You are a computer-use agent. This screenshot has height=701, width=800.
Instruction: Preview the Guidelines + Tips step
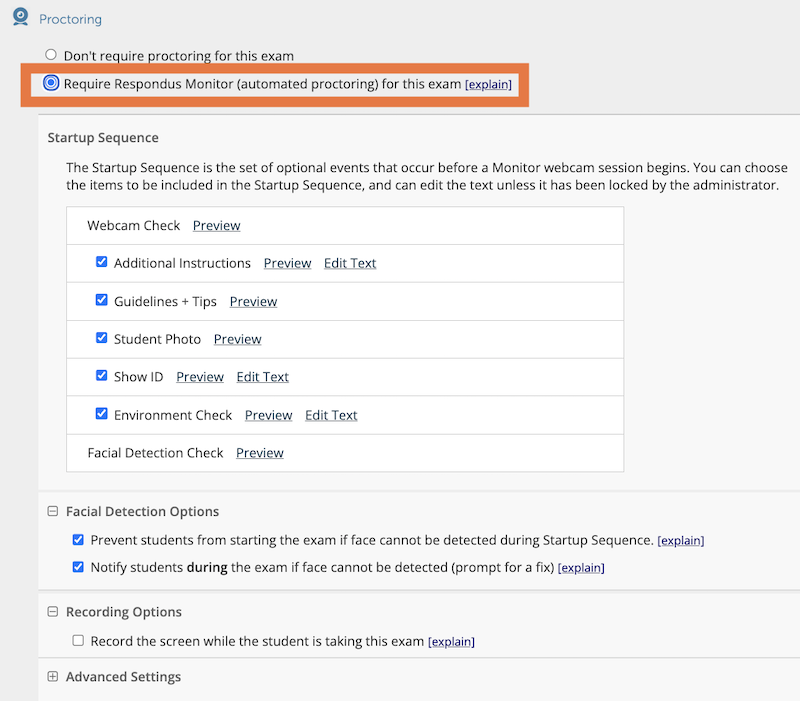[x=253, y=301]
